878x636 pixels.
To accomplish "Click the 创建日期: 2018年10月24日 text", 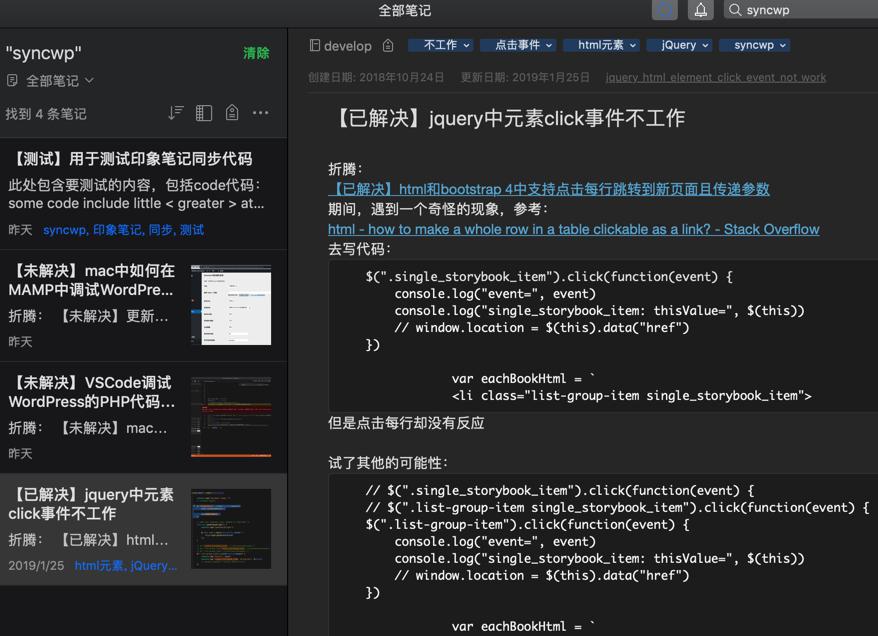I will pyautogui.click(x=376, y=77).
